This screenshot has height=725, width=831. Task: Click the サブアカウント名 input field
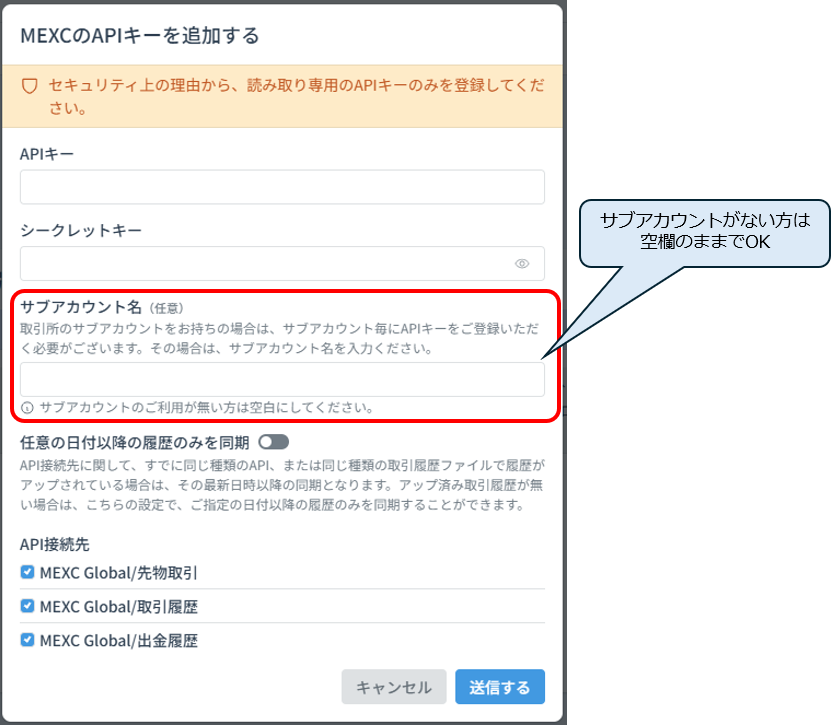tap(282, 379)
